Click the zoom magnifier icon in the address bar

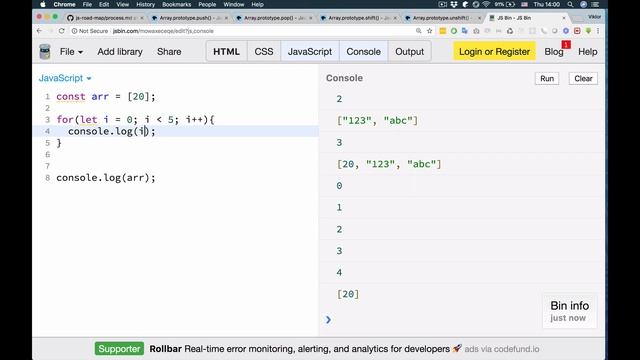418,31
